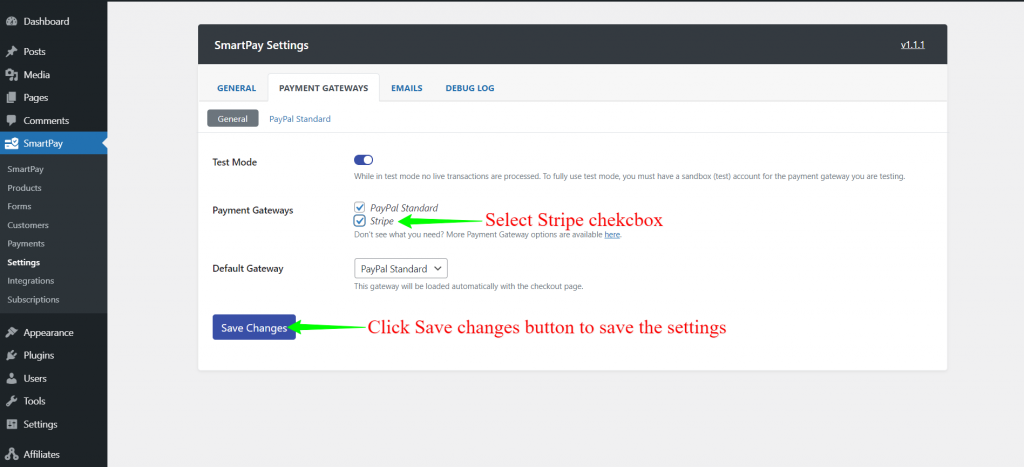Toggle the Test Mode switch
1024x467 pixels.
pyautogui.click(x=363, y=160)
